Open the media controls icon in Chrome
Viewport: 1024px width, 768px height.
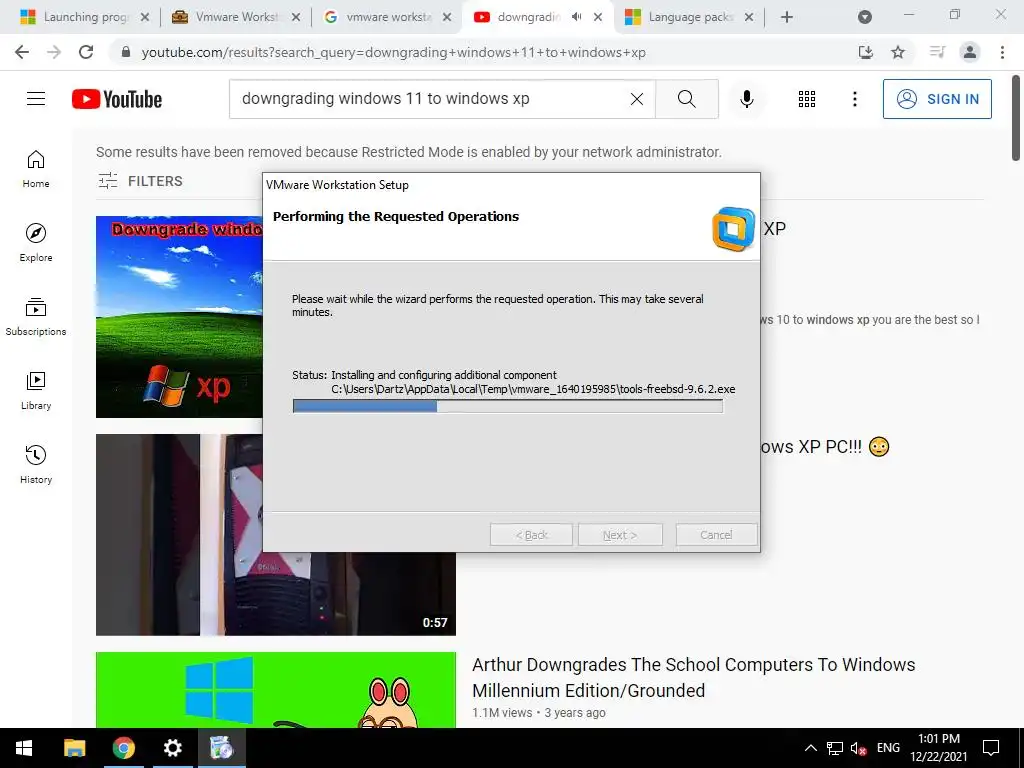[x=937, y=52]
